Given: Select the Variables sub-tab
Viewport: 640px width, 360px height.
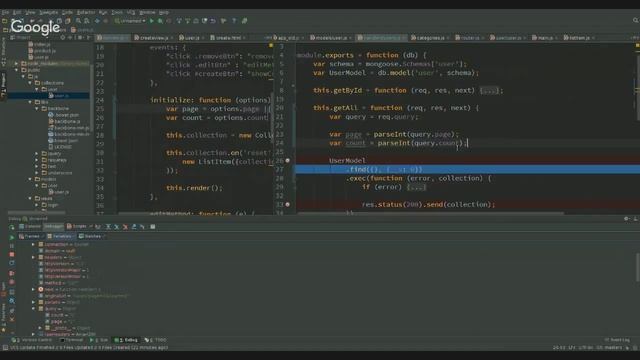Looking at the screenshot, I should 60,236.
